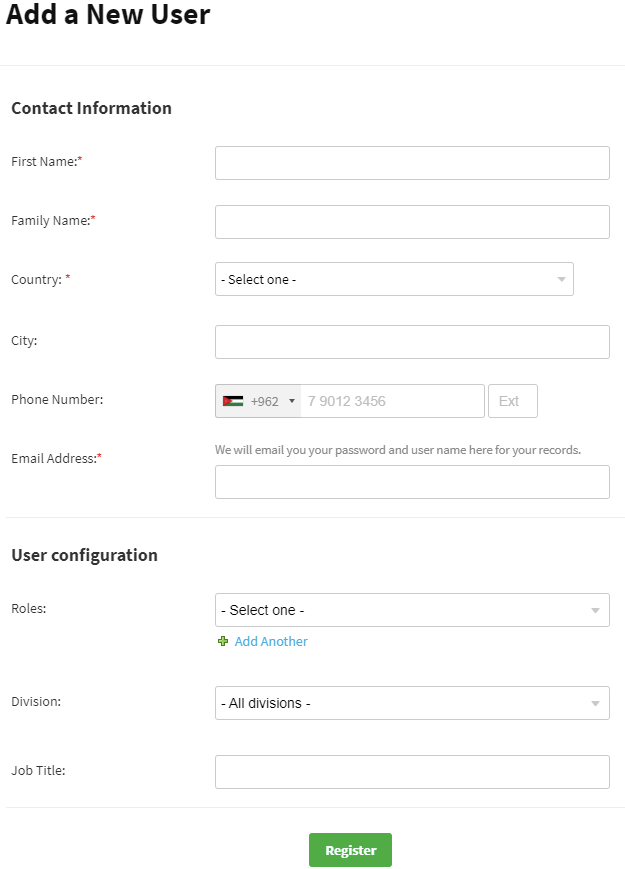625x869 pixels.
Task: Click the Division dropdown arrow
Action: click(596, 703)
